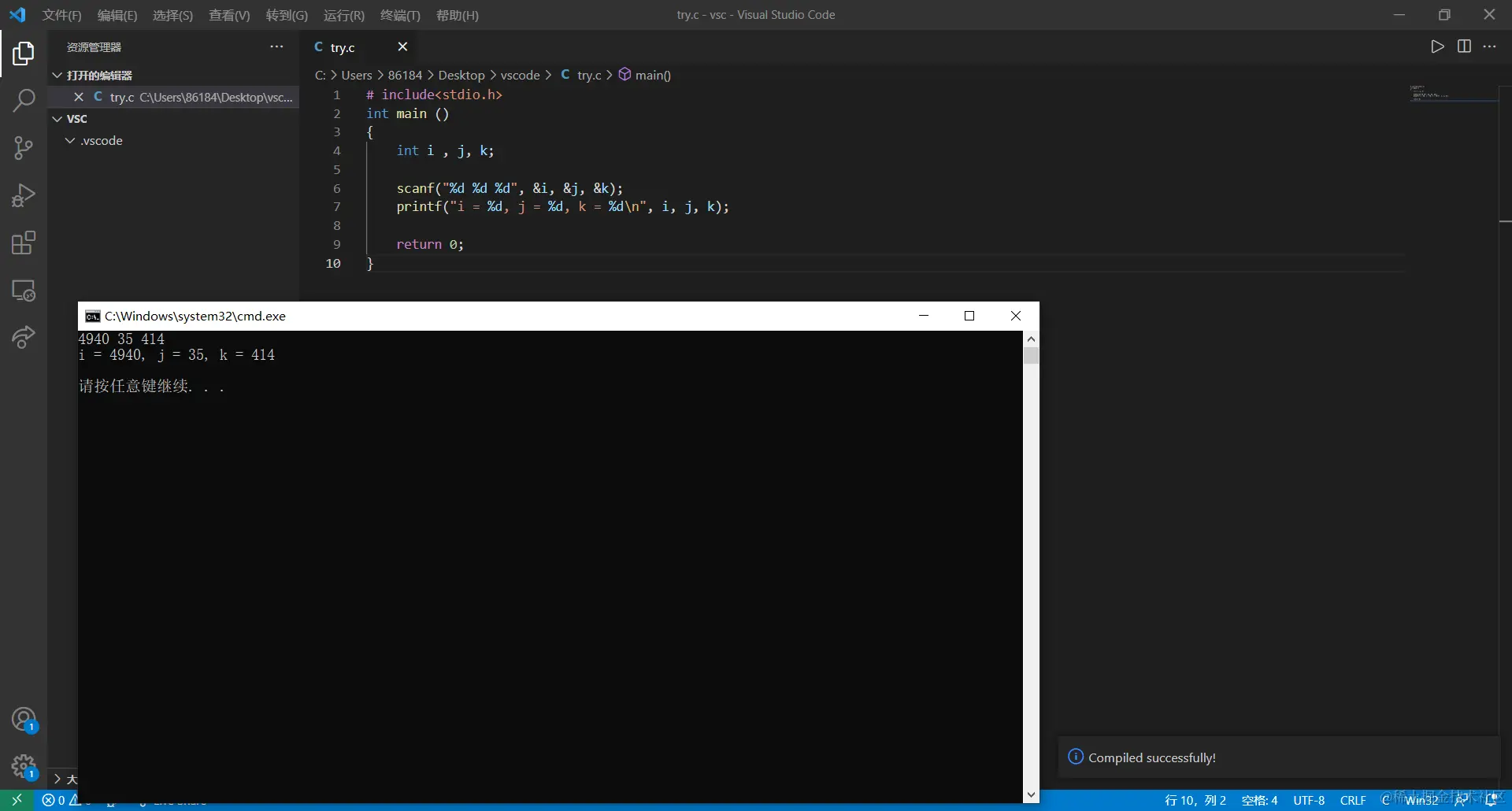Open the 文件(F) menu

(x=61, y=15)
